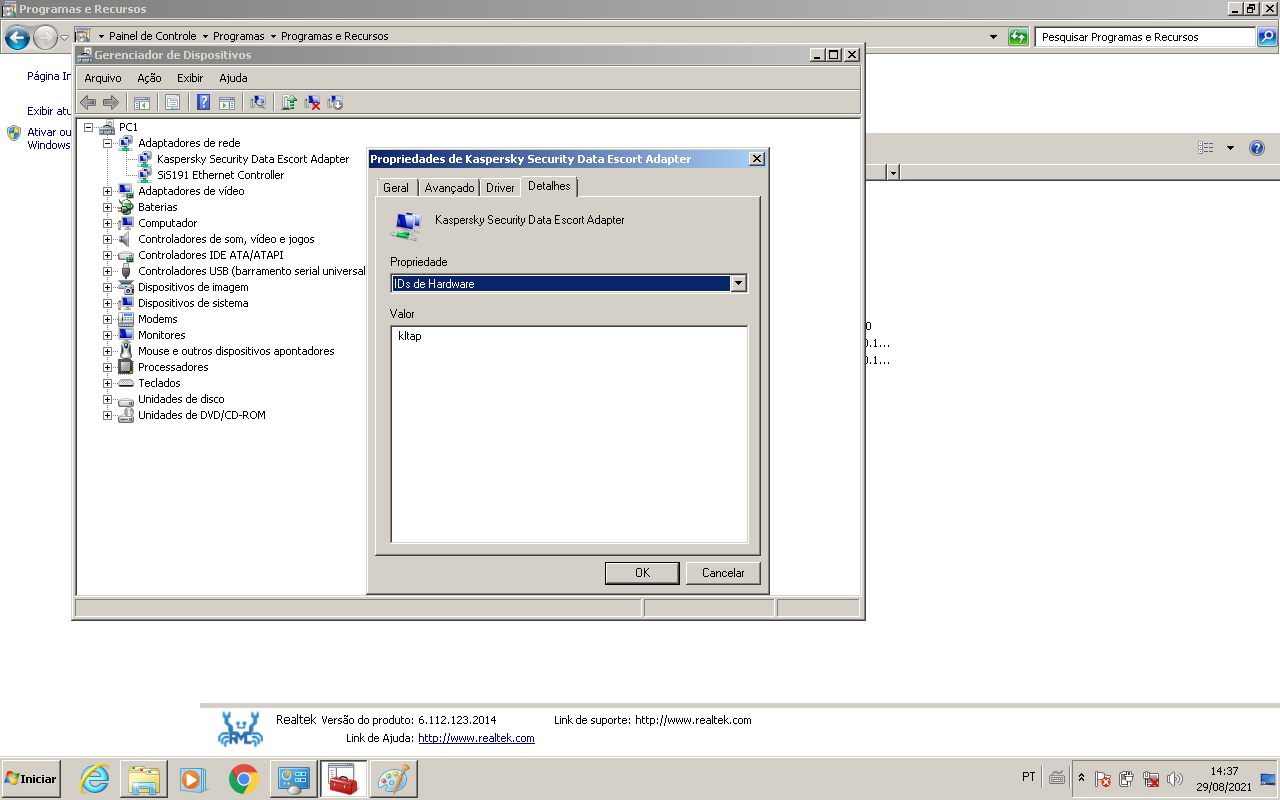The width and height of the screenshot is (1280, 800).
Task: Switch to the Geral tab
Action: pos(396,188)
